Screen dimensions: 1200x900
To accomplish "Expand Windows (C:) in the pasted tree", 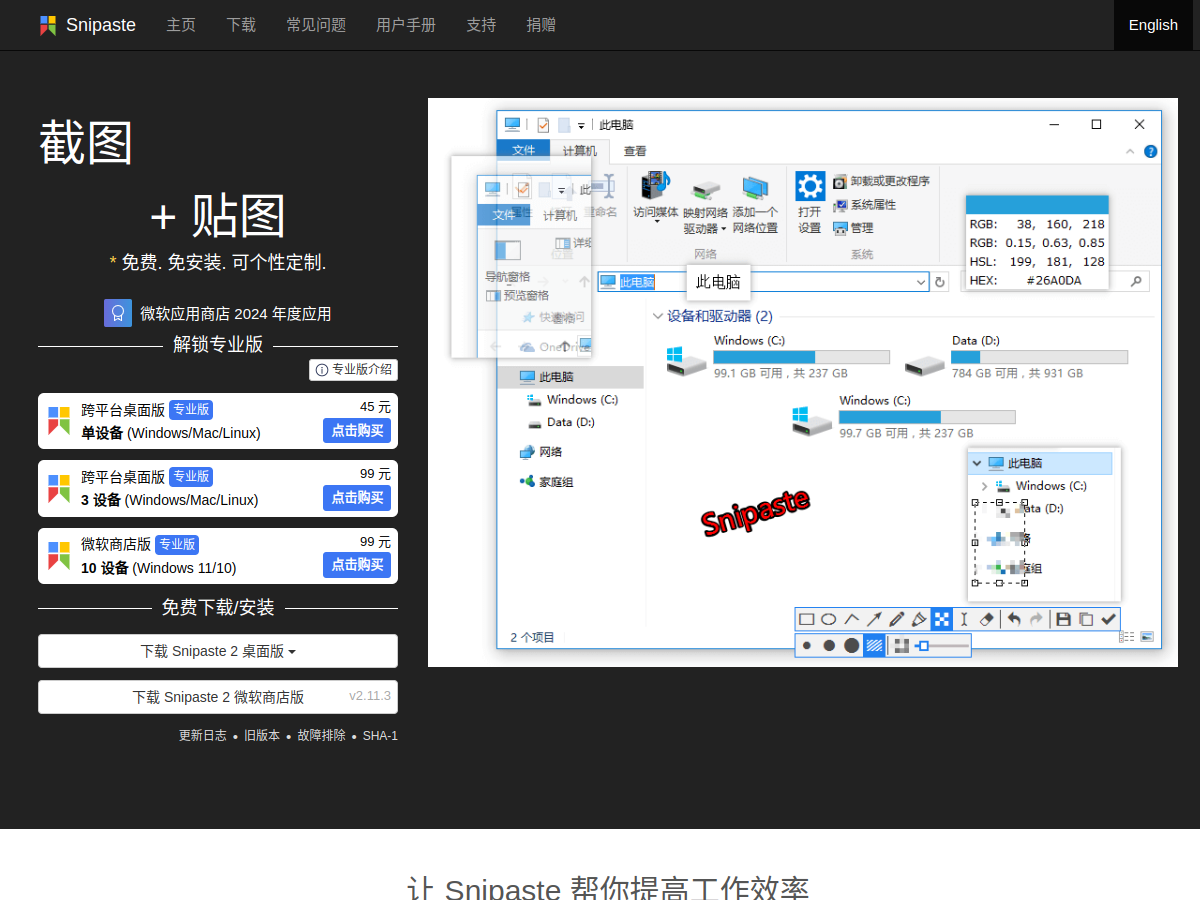I will pos(985,486).
